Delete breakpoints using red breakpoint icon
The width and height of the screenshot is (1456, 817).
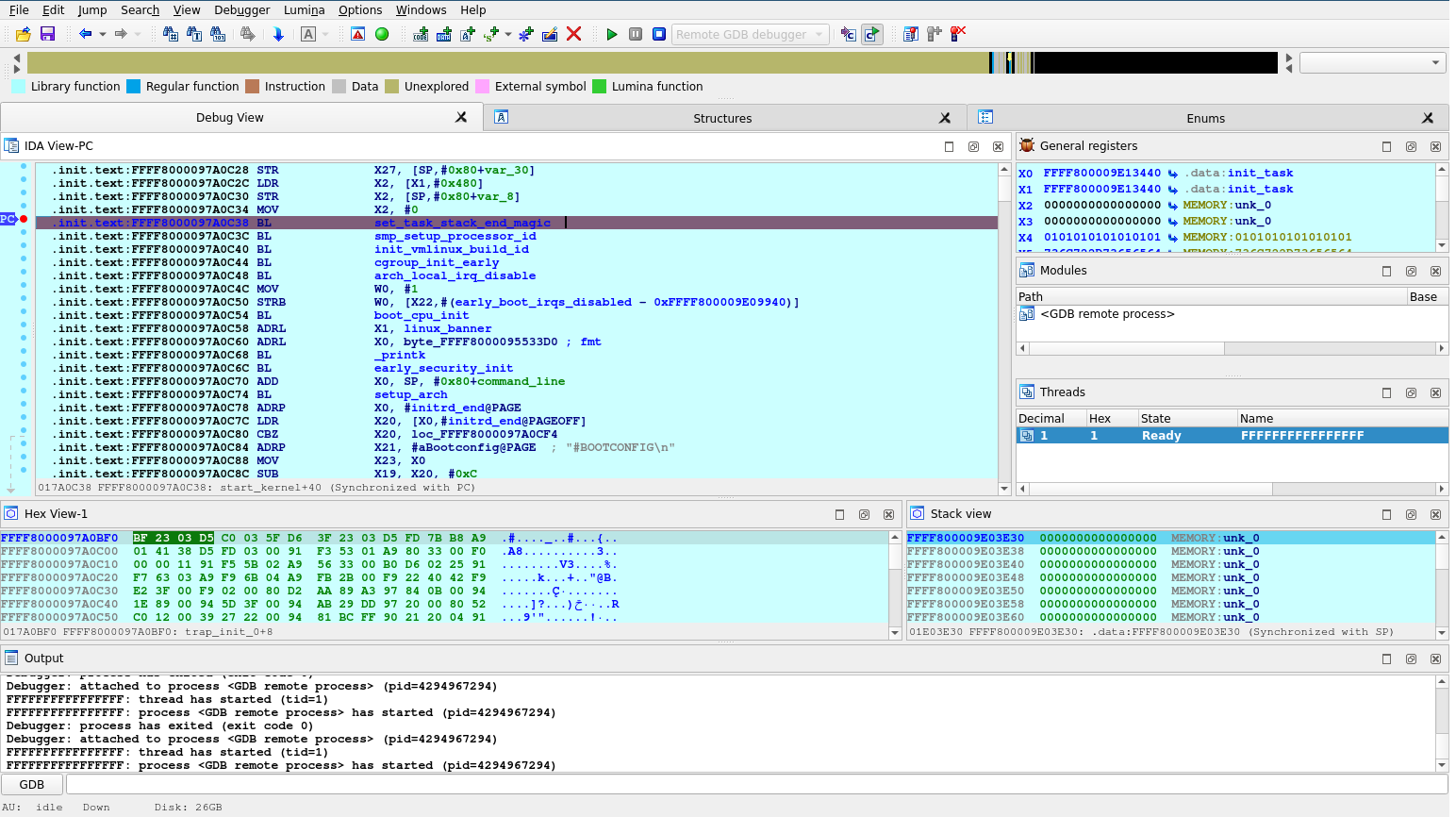point(958,34)
